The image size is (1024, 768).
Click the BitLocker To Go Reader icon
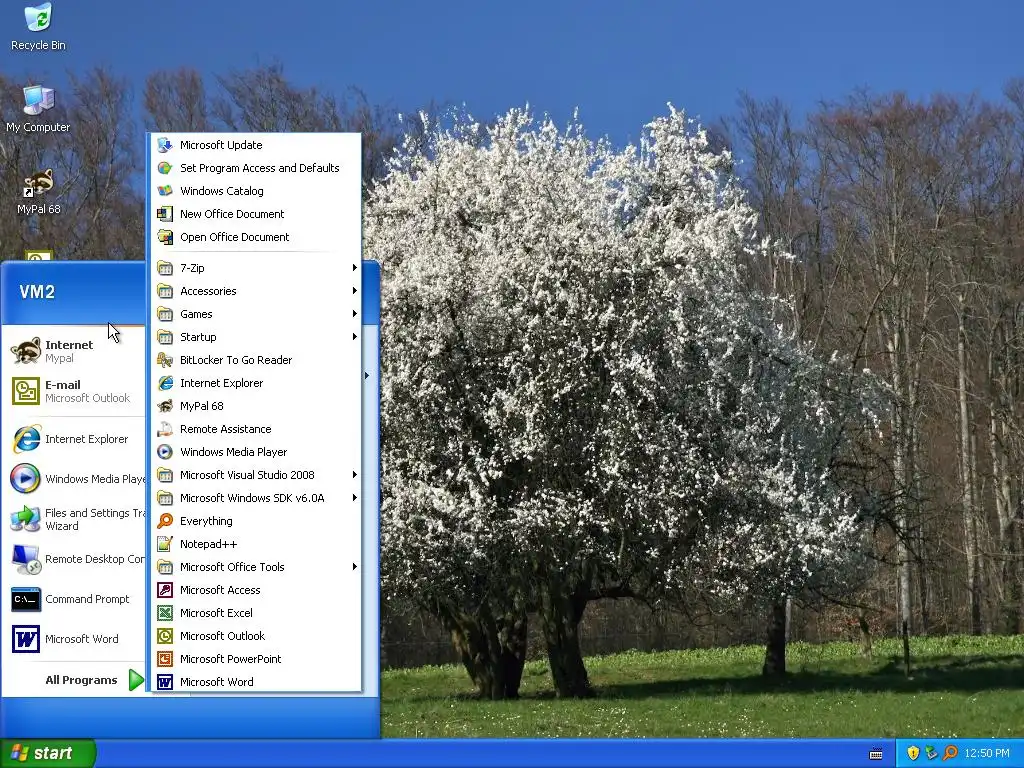point(165,360)
